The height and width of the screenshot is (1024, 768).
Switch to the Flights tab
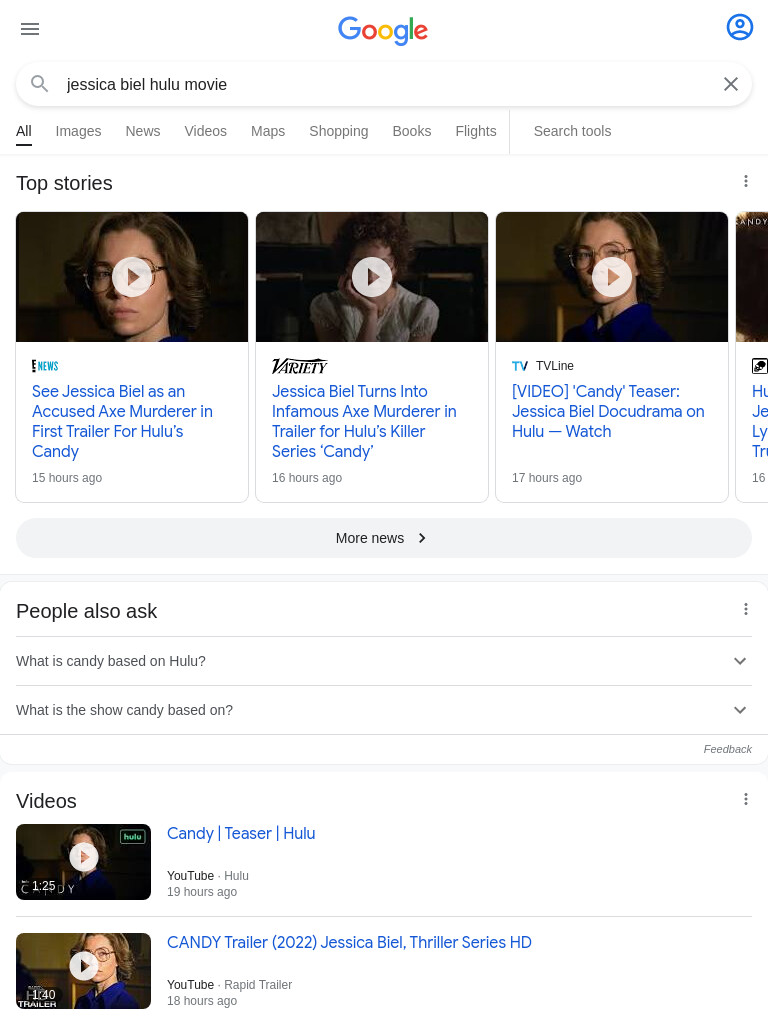point(475,131)
